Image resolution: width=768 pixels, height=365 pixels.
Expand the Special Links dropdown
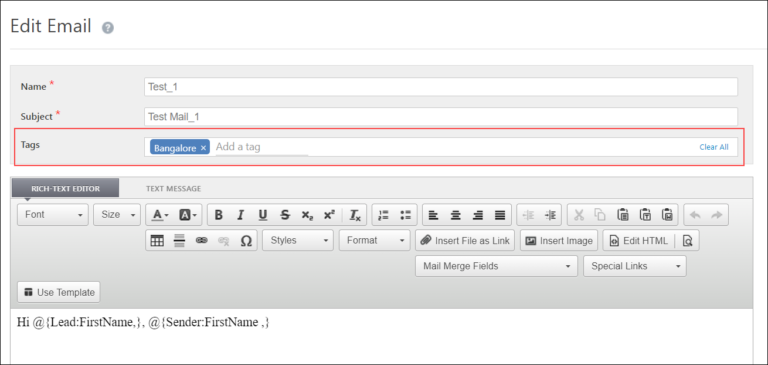pos(635,266)
